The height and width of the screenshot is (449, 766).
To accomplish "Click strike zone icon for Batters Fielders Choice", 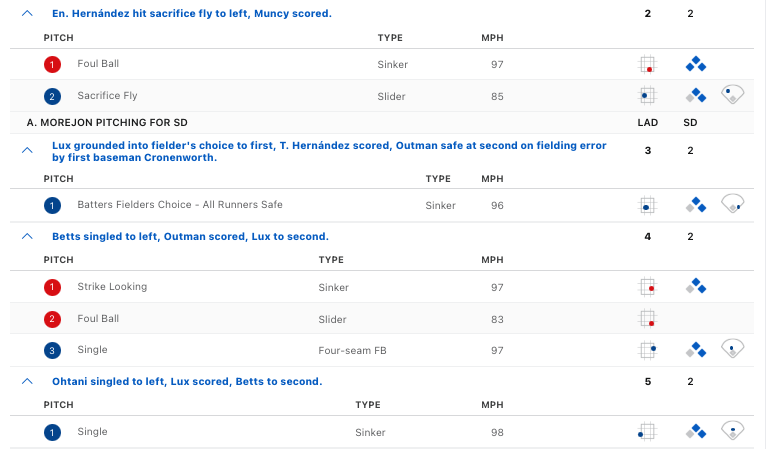I will point(647,205).
